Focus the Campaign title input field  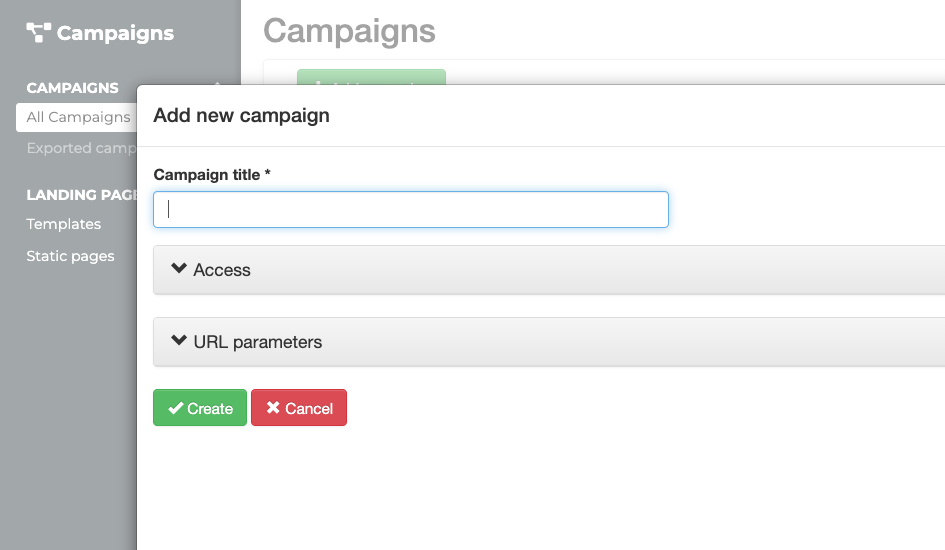[411, 210]
